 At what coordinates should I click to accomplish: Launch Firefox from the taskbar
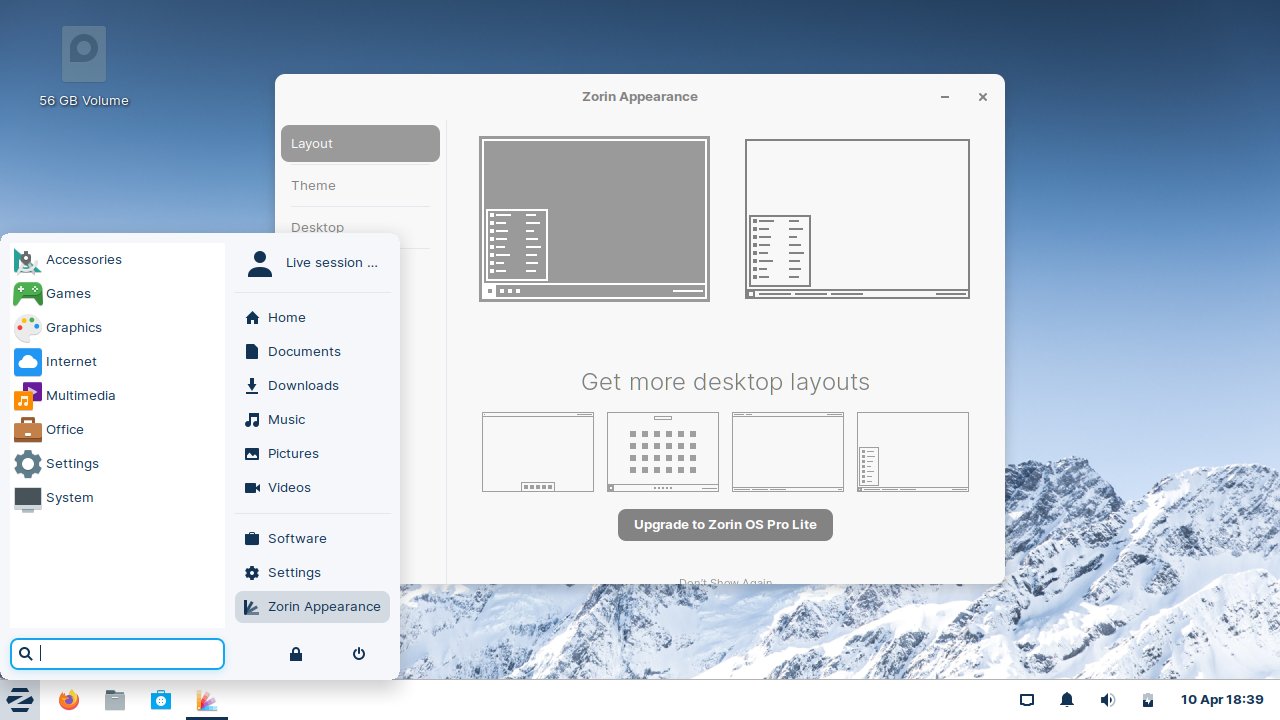(67, 699)
